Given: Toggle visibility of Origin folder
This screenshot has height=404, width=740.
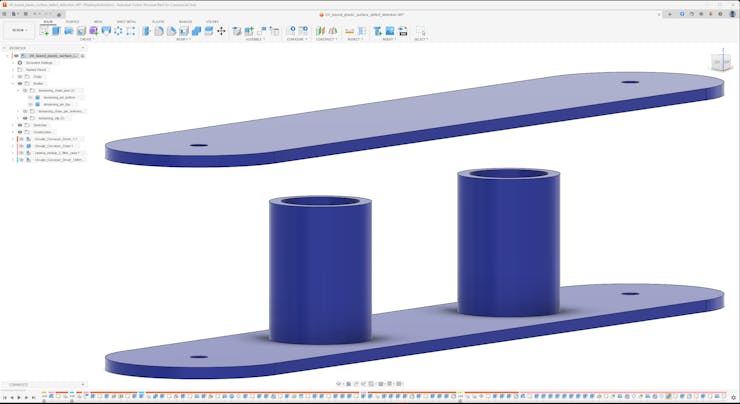Looking at the screenshot, I should [20, 76].
